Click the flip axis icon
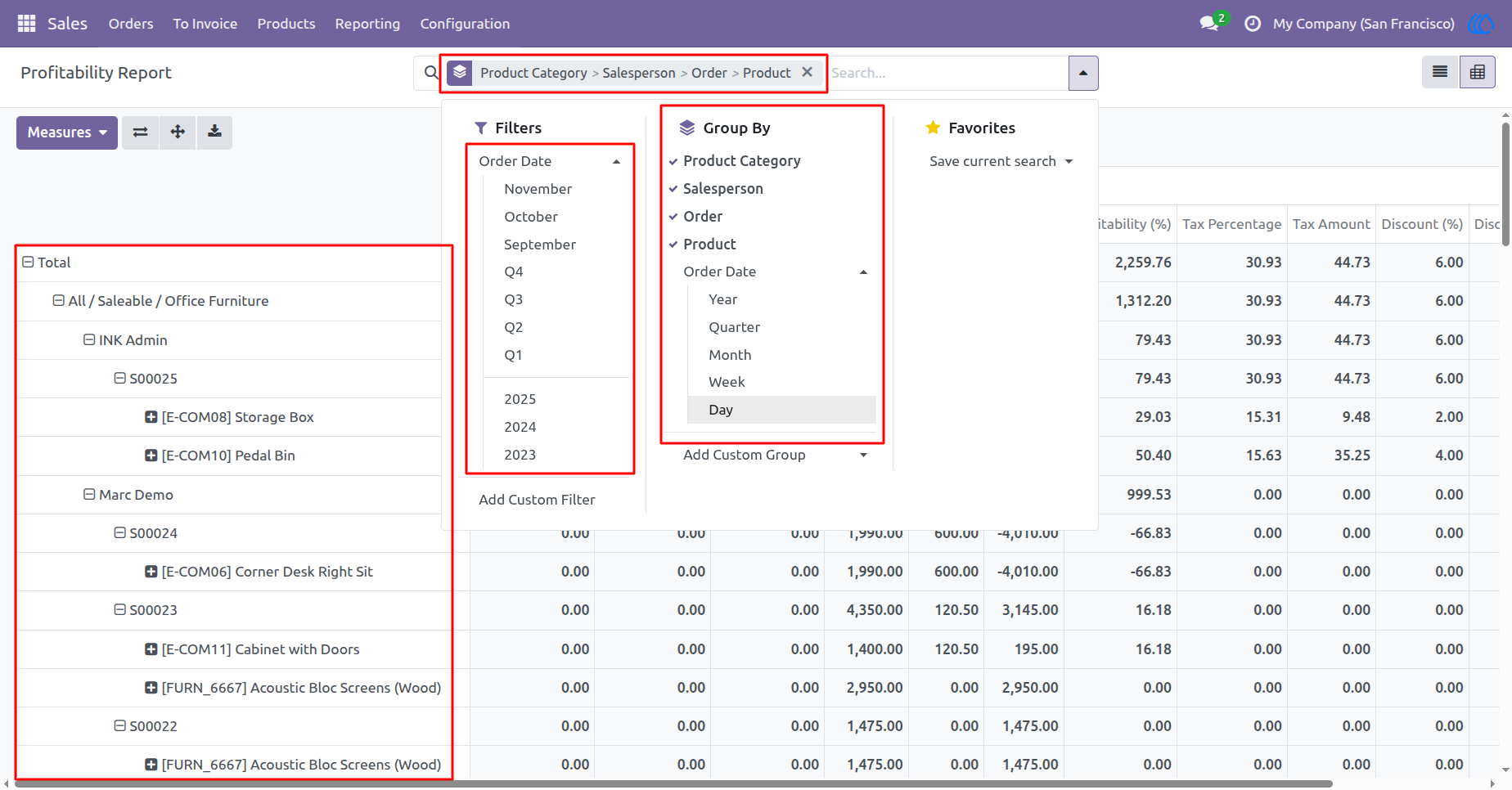 pos(141,132)
